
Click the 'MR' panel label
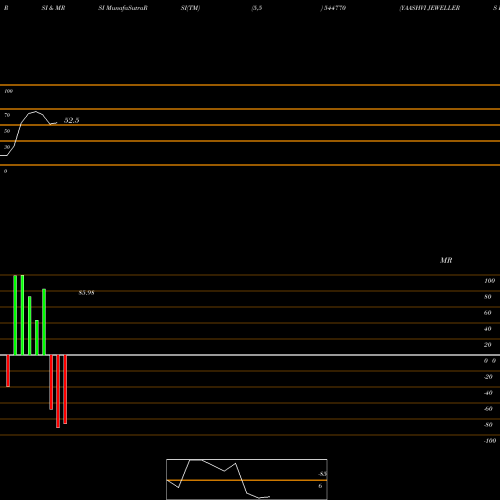pos(446,260)
